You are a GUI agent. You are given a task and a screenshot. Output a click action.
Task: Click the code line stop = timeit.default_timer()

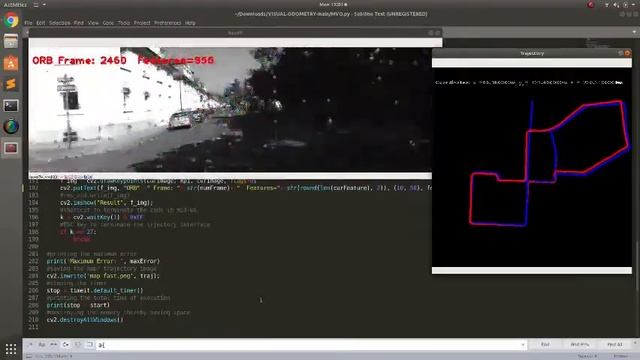[x=95, y=290]
